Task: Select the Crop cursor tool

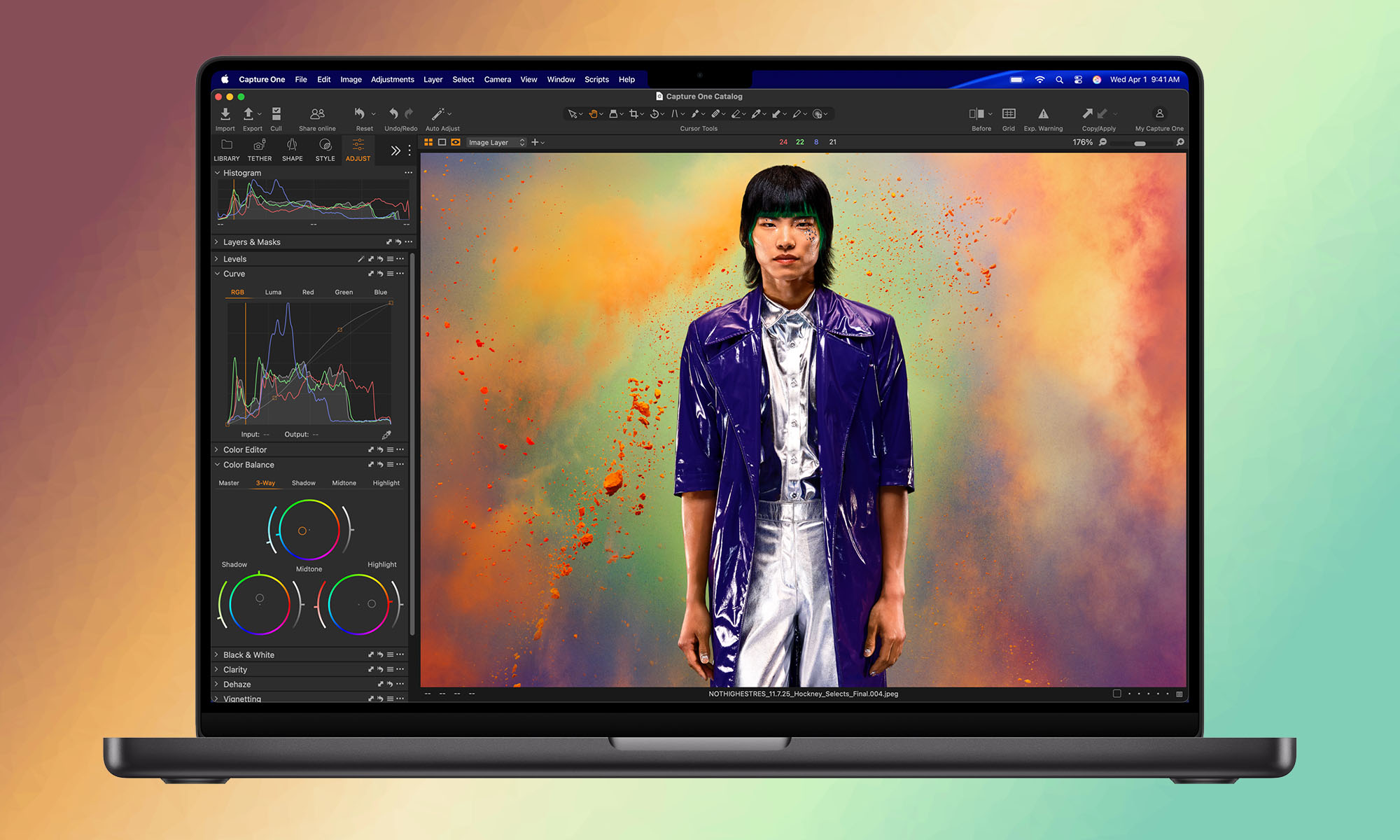Action: pos(633,114)
